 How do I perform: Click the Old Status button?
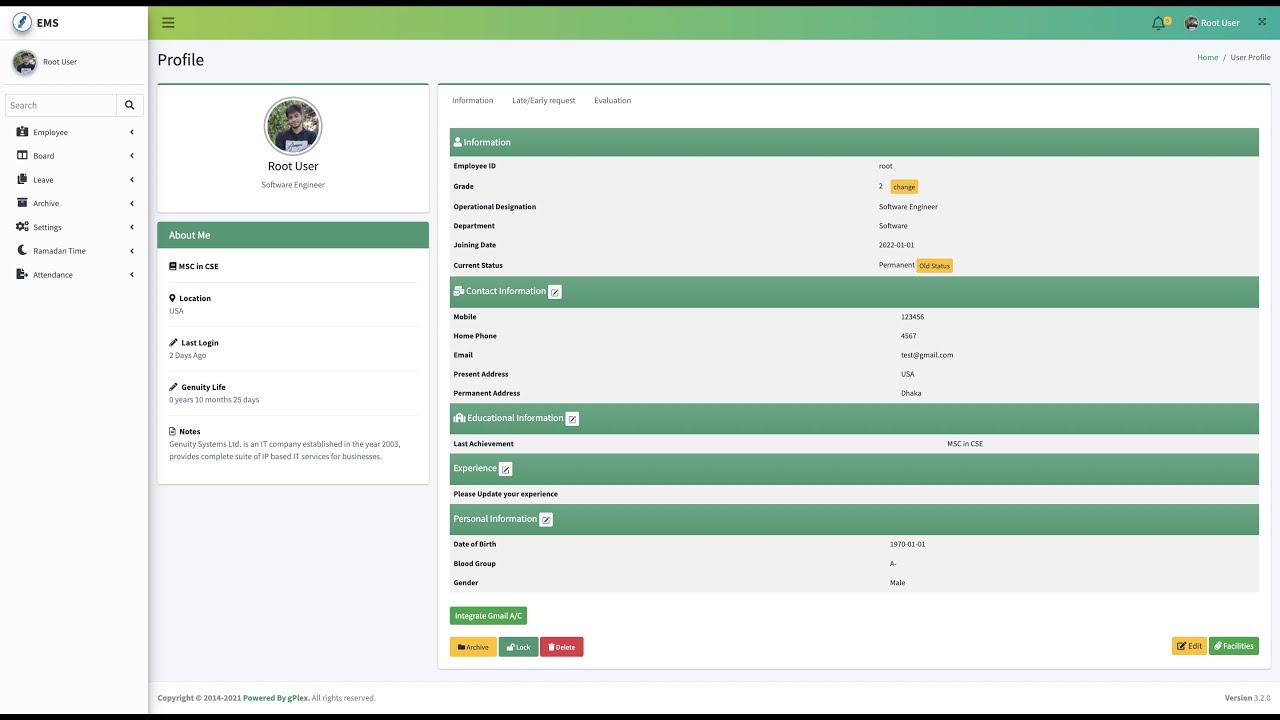[x=934, y=266]
